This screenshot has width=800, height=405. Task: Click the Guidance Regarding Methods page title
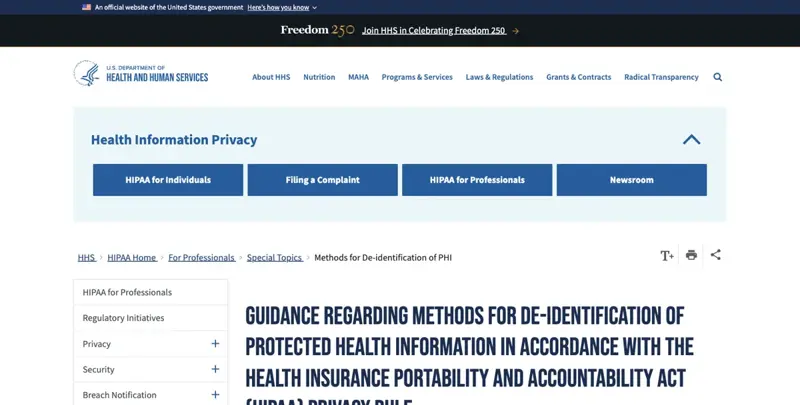469,357
